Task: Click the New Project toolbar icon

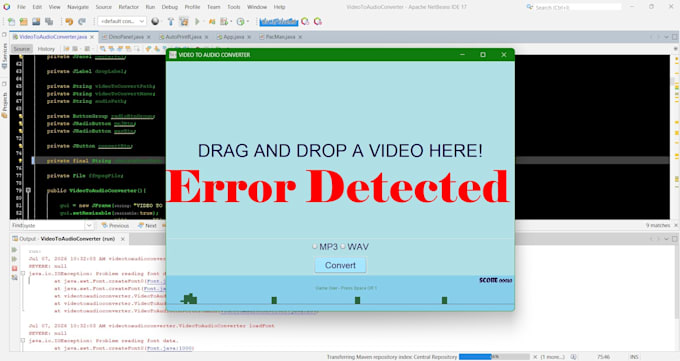Action: (23, 21)
